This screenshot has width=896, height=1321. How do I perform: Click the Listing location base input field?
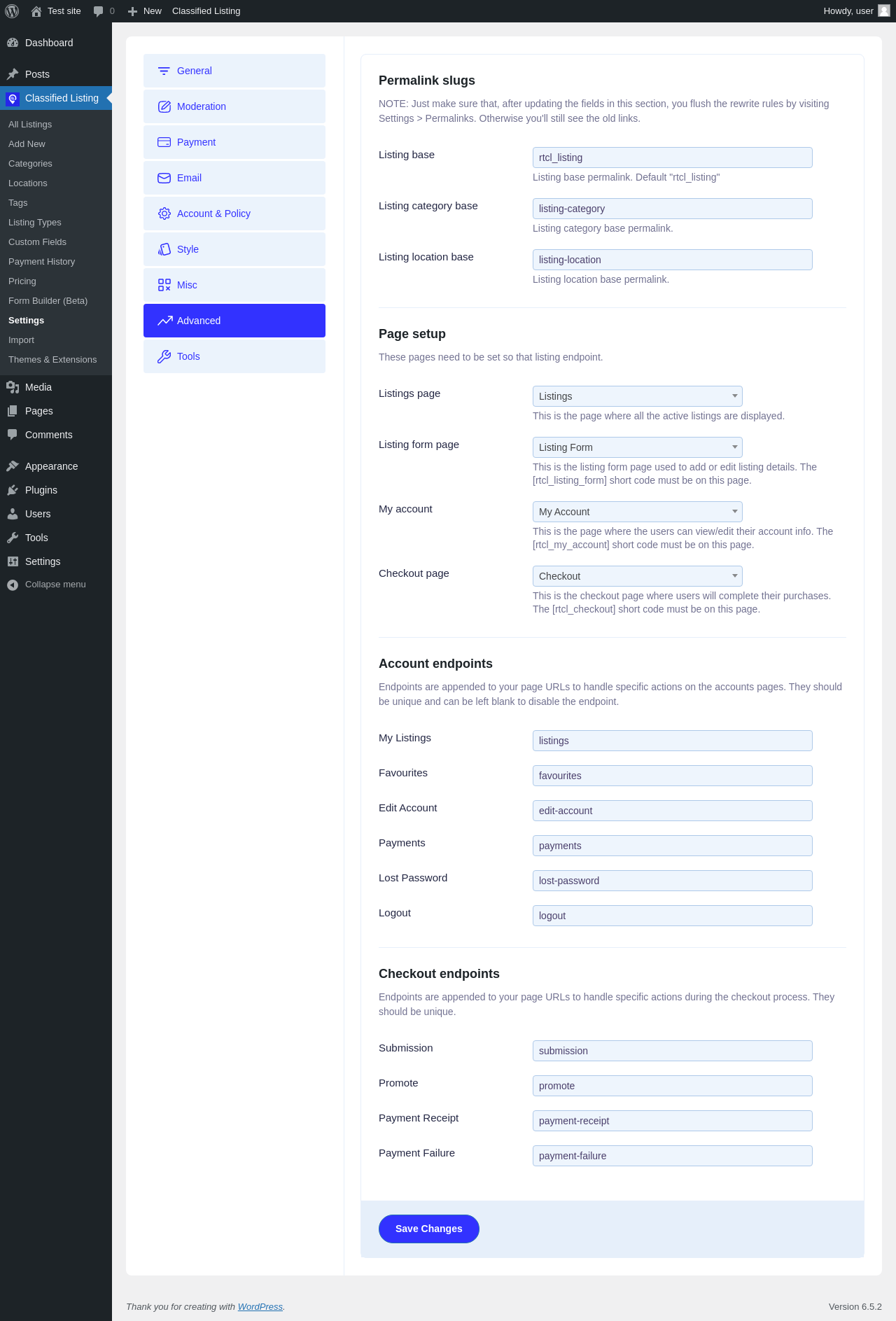pos(673,260)
